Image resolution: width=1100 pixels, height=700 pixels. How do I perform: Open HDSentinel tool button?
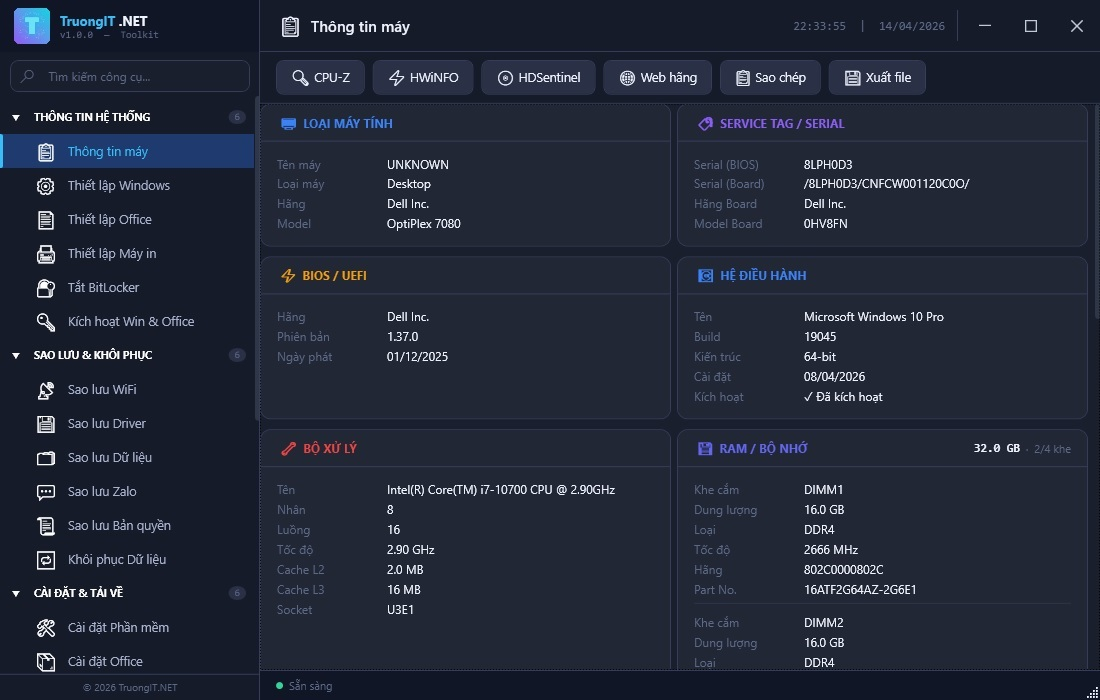538,78
